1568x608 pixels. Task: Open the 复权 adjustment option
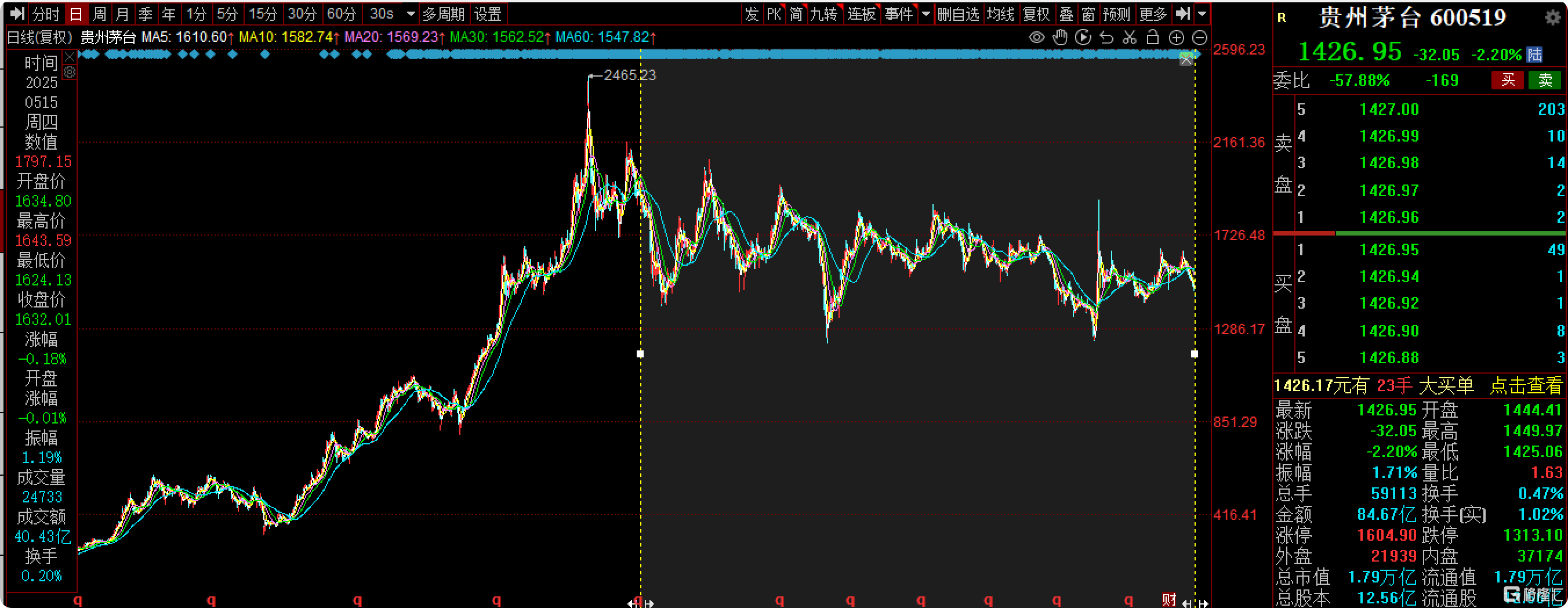coord(1037,13)
